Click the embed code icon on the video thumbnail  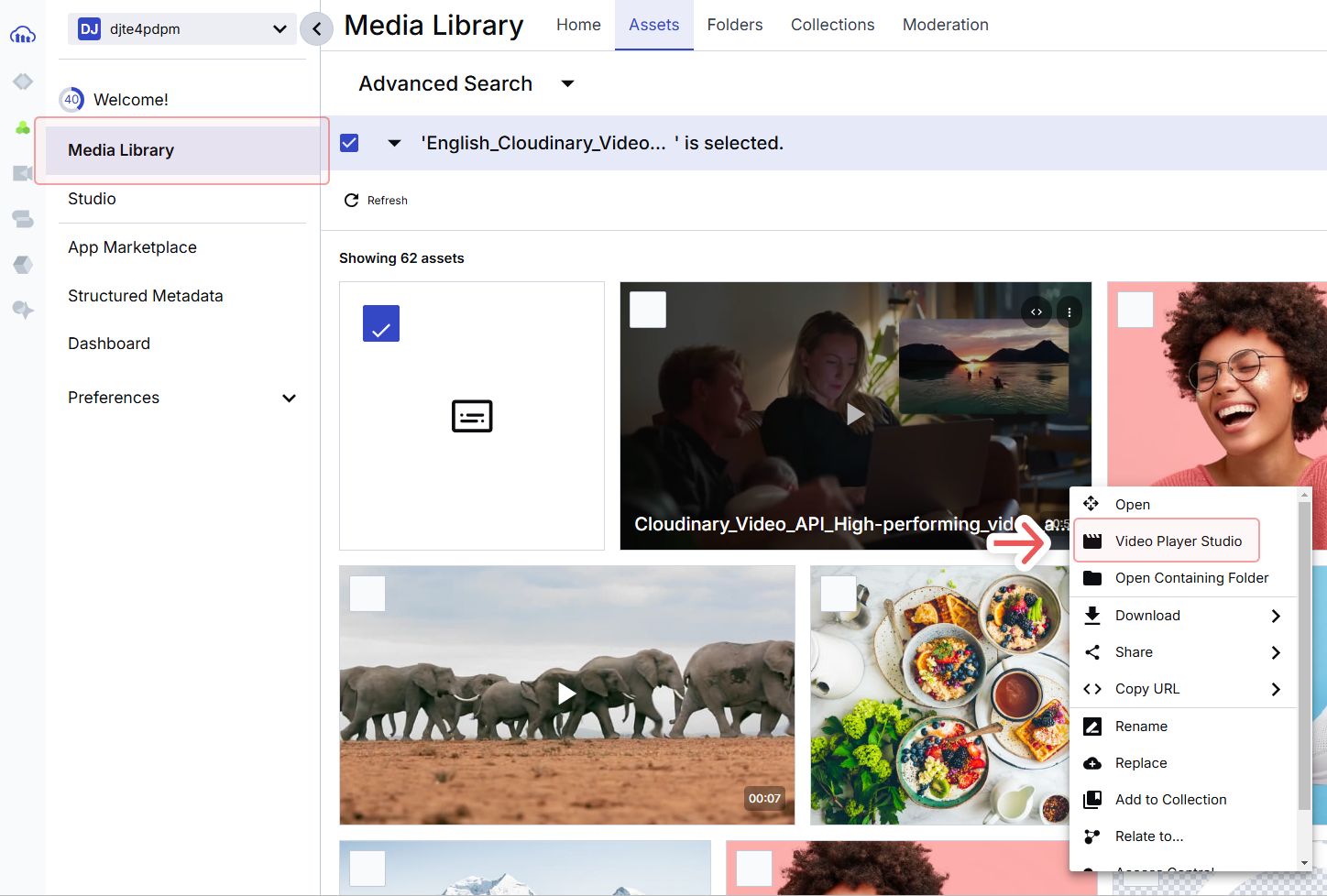click(x=1036, y=311)
